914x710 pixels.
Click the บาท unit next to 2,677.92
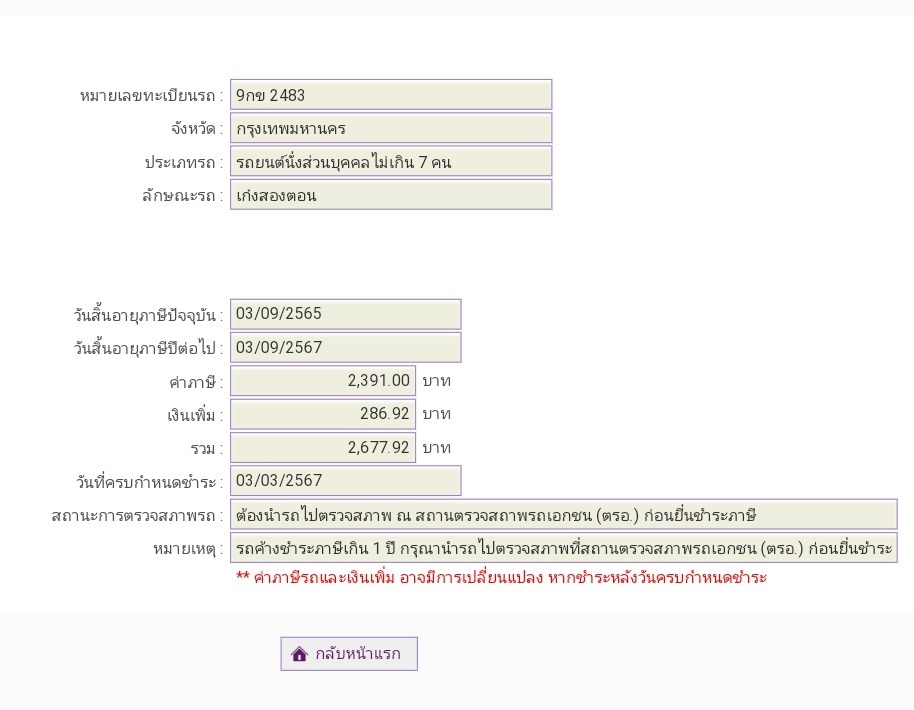(437, 448)
